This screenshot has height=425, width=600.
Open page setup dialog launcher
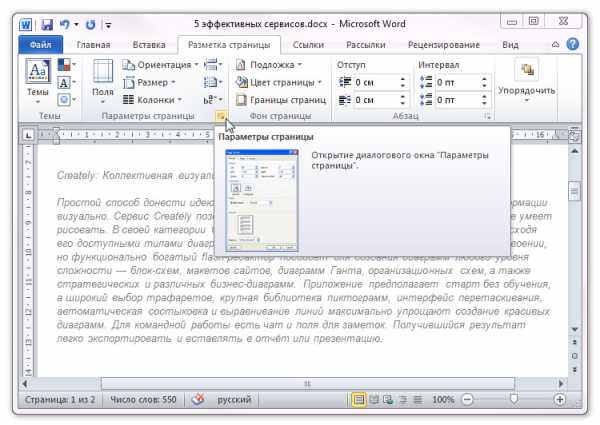point(219,117)
